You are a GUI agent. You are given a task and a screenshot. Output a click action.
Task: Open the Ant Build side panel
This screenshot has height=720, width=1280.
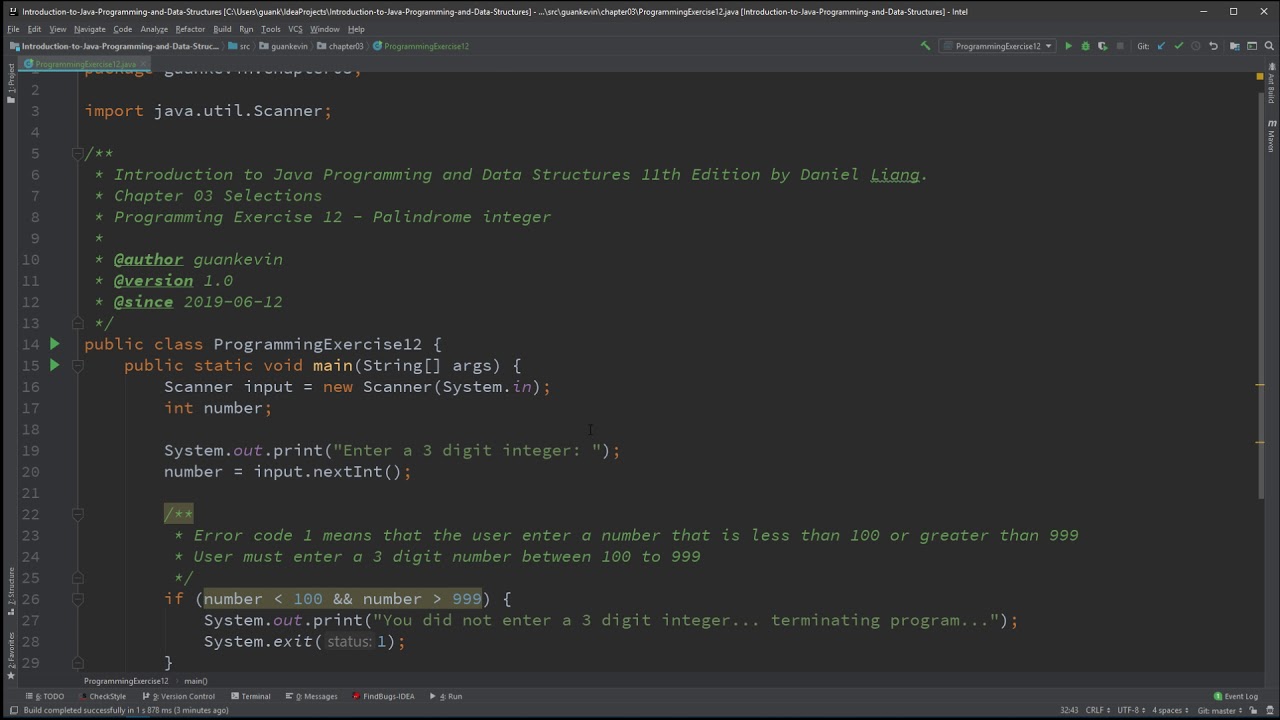(1271, 83)
